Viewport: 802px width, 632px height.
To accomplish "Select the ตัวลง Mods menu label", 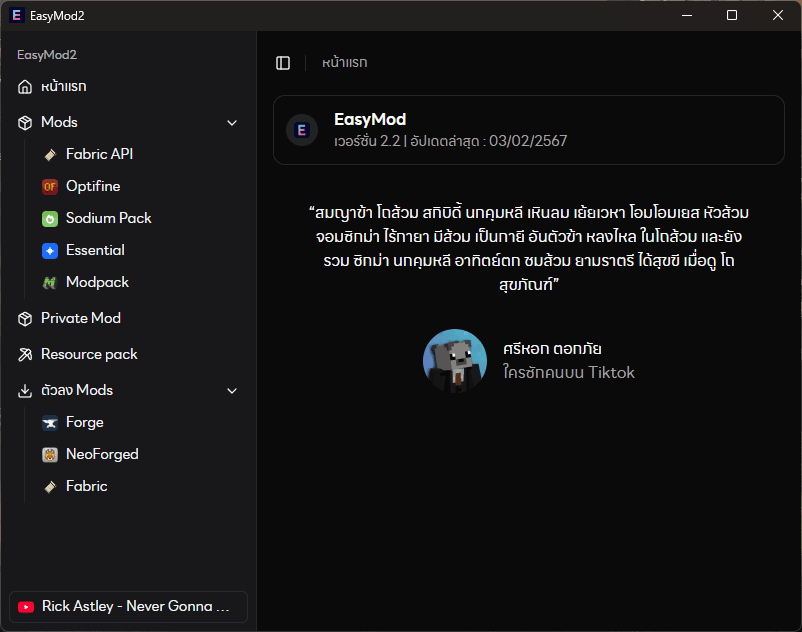I will [x=77, y=390].
